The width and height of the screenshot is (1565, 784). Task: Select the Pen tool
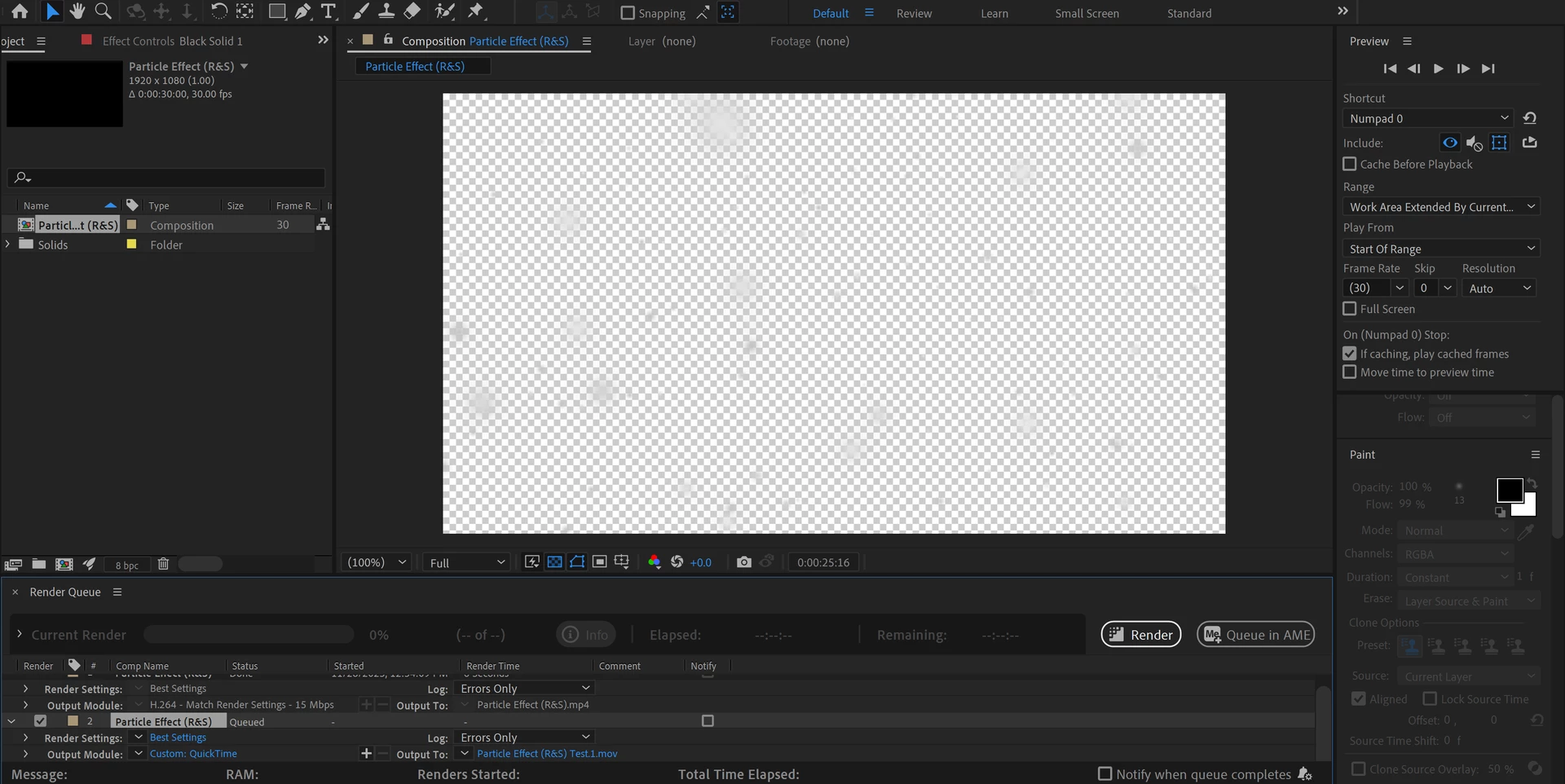[x=302, y=11]
